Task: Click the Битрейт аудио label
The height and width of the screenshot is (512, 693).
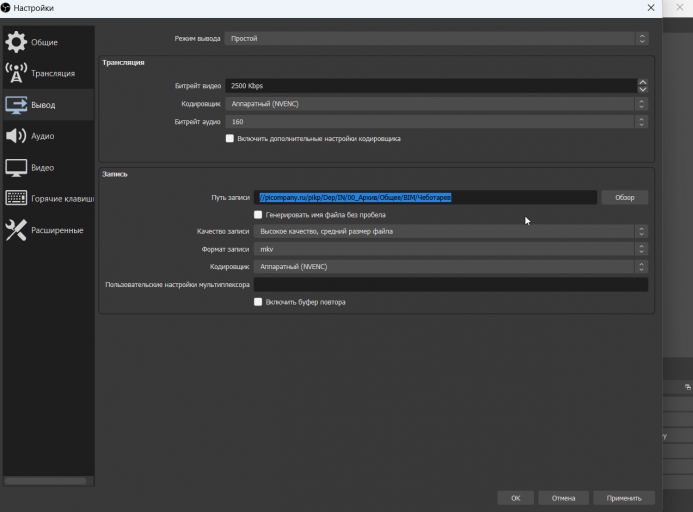Action: [197, 122]
